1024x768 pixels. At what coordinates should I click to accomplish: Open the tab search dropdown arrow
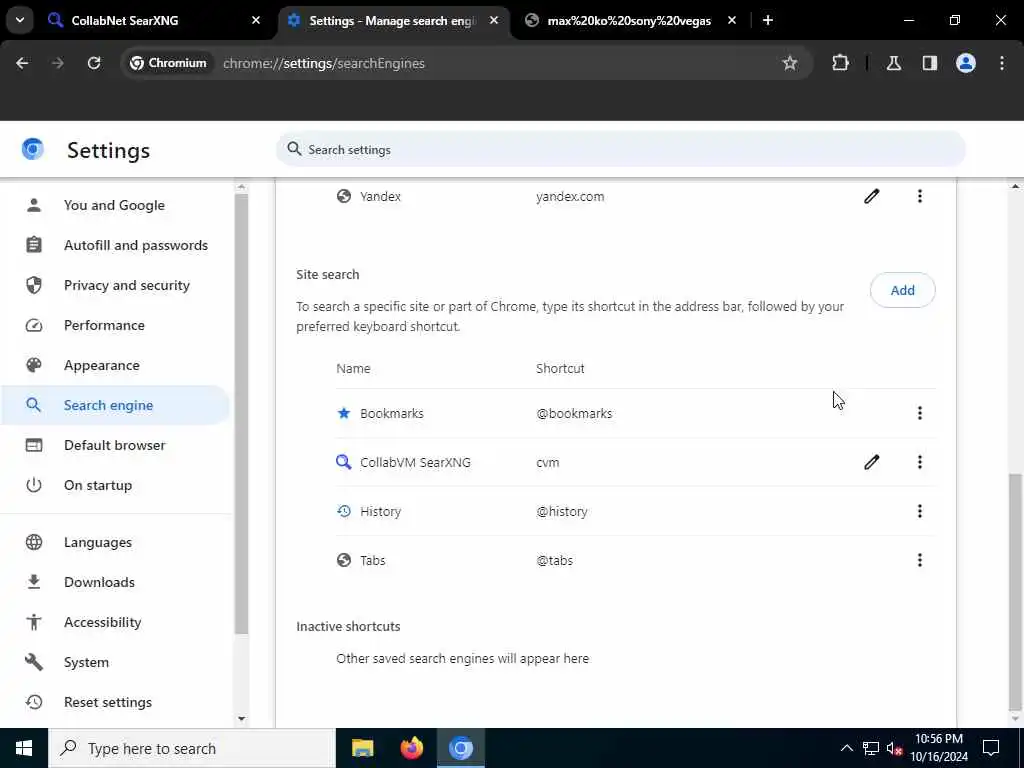20,20
